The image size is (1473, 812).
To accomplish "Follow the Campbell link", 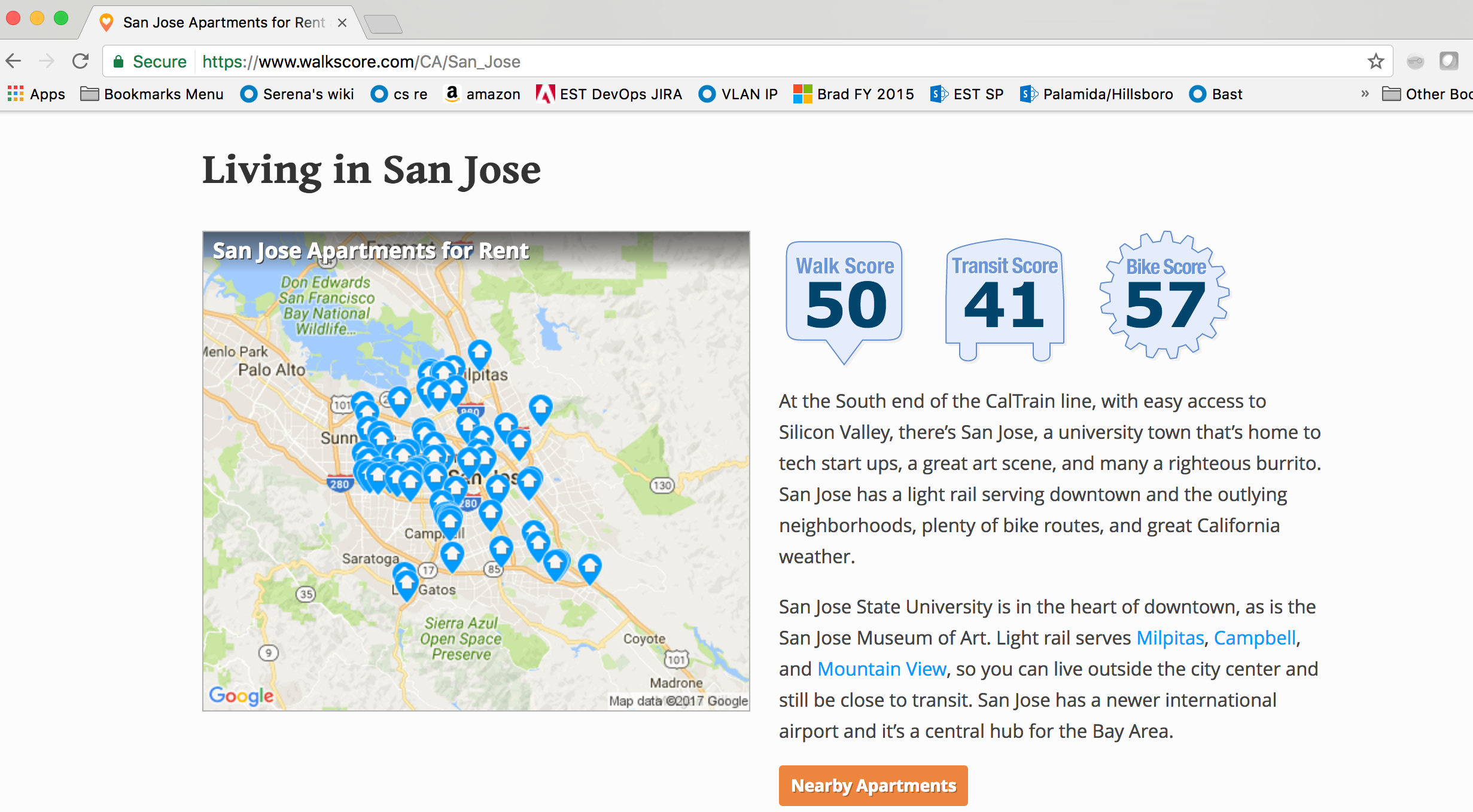I will (x=1255, y=638).
